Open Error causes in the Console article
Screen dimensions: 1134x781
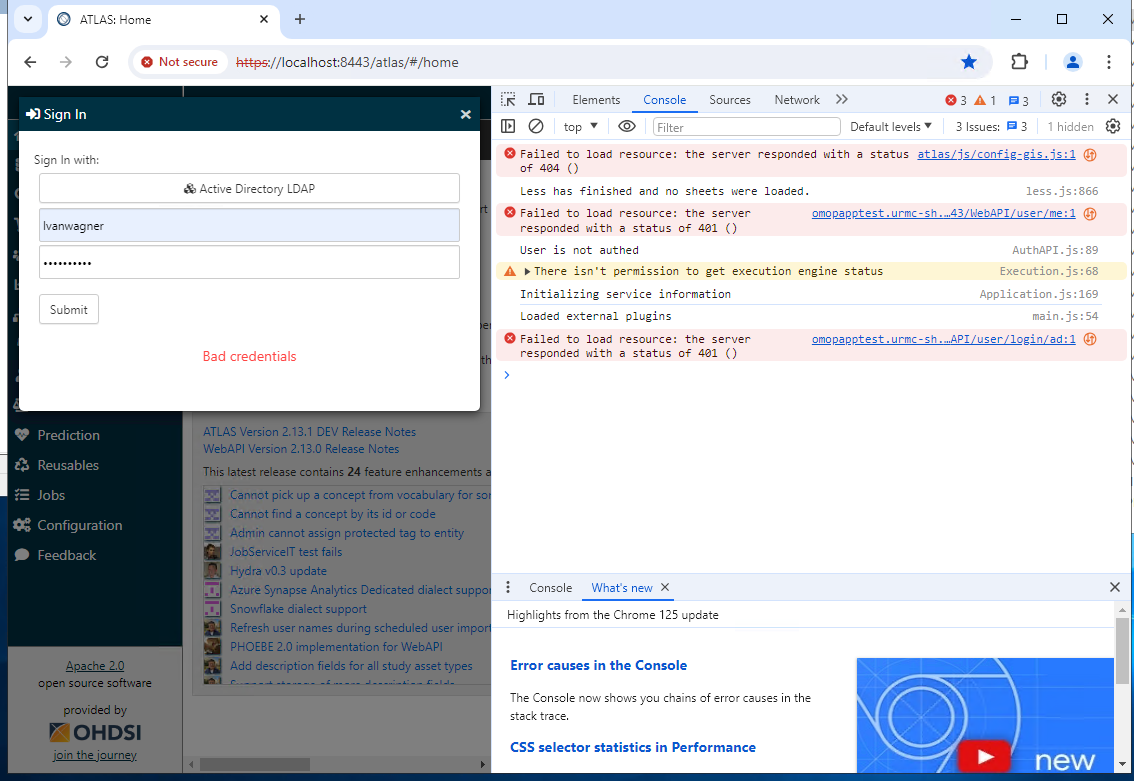(599, 665)
